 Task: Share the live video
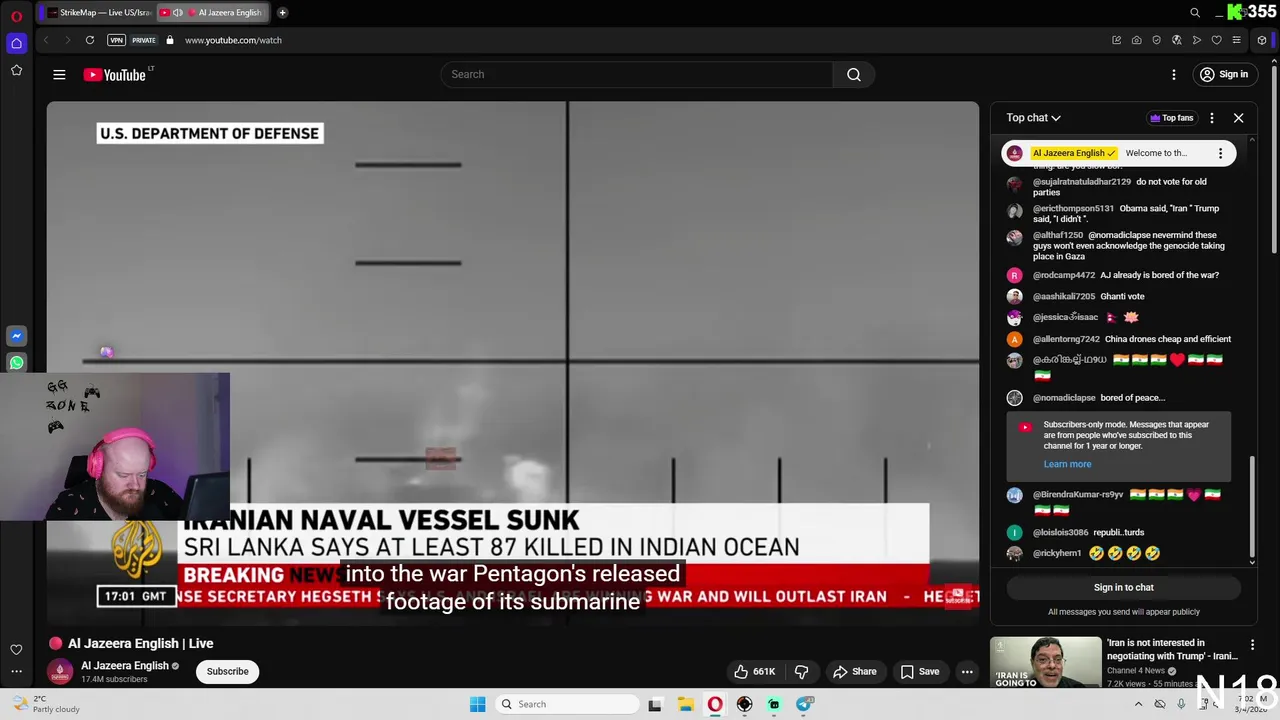[854, 671]
